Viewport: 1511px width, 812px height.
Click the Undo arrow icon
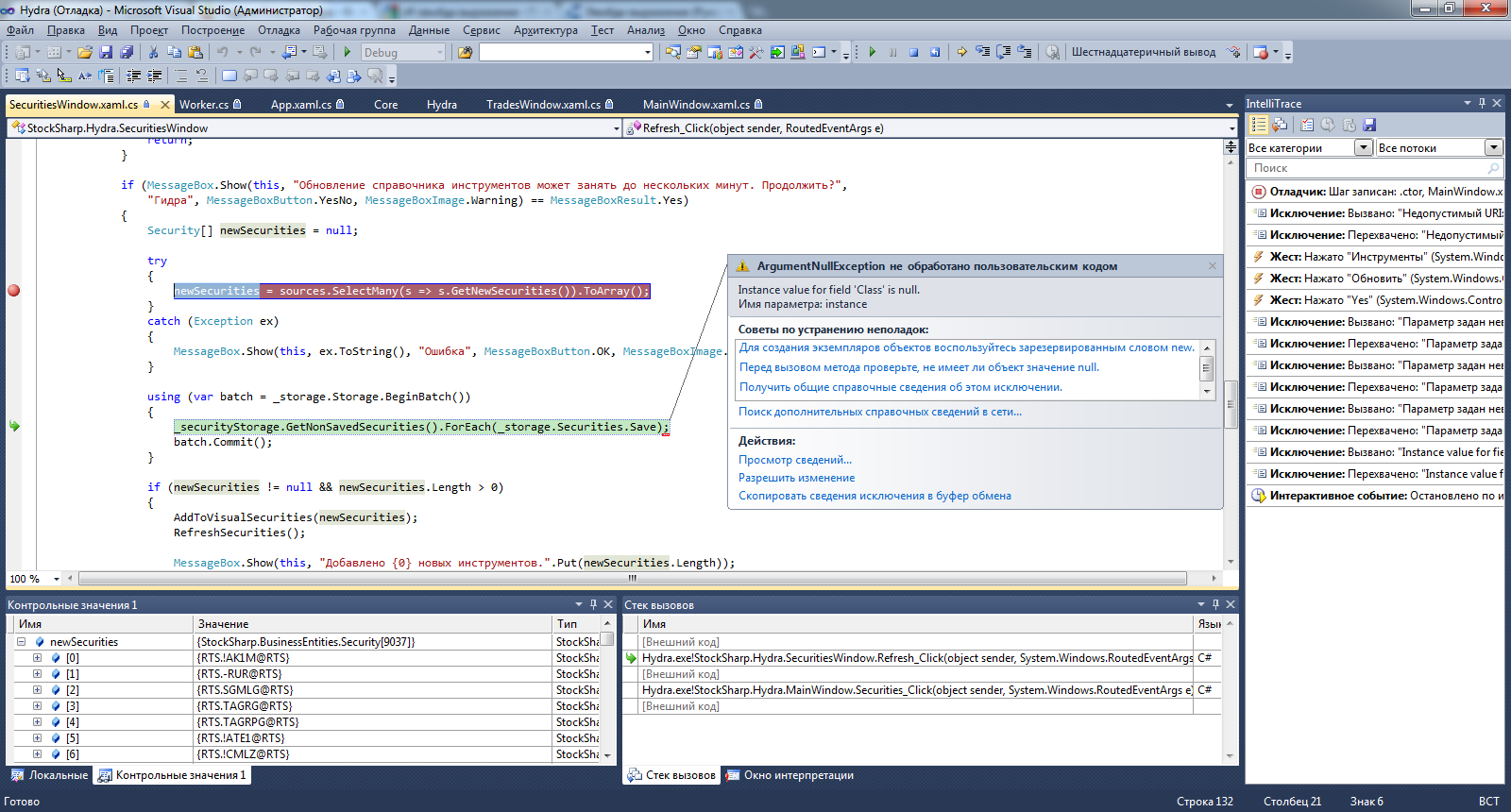tap(223, 52)
